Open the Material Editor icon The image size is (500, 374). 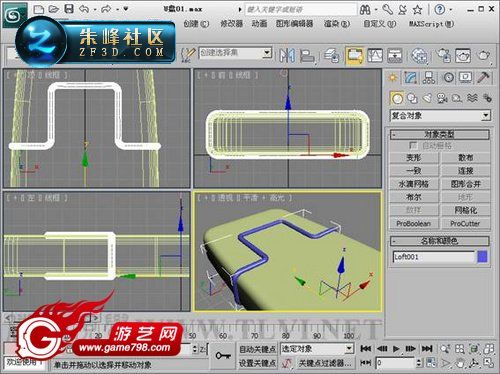click(419, 55)
